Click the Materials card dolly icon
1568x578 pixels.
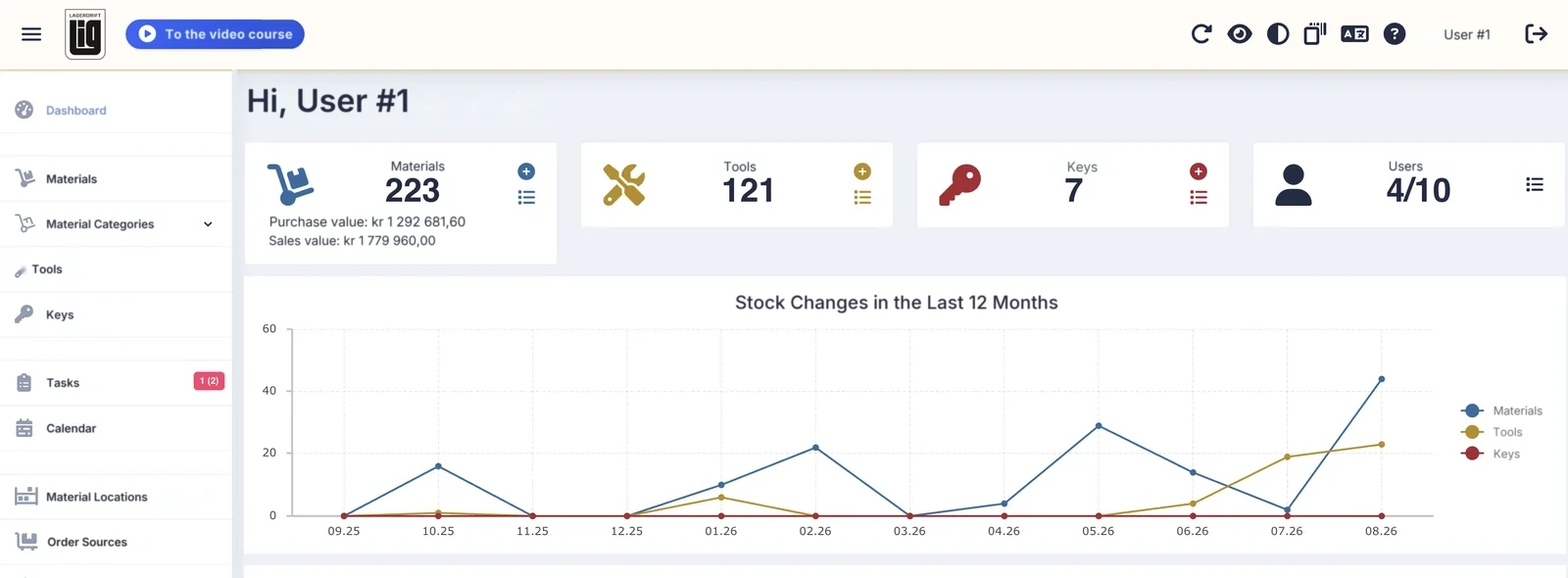290,184
